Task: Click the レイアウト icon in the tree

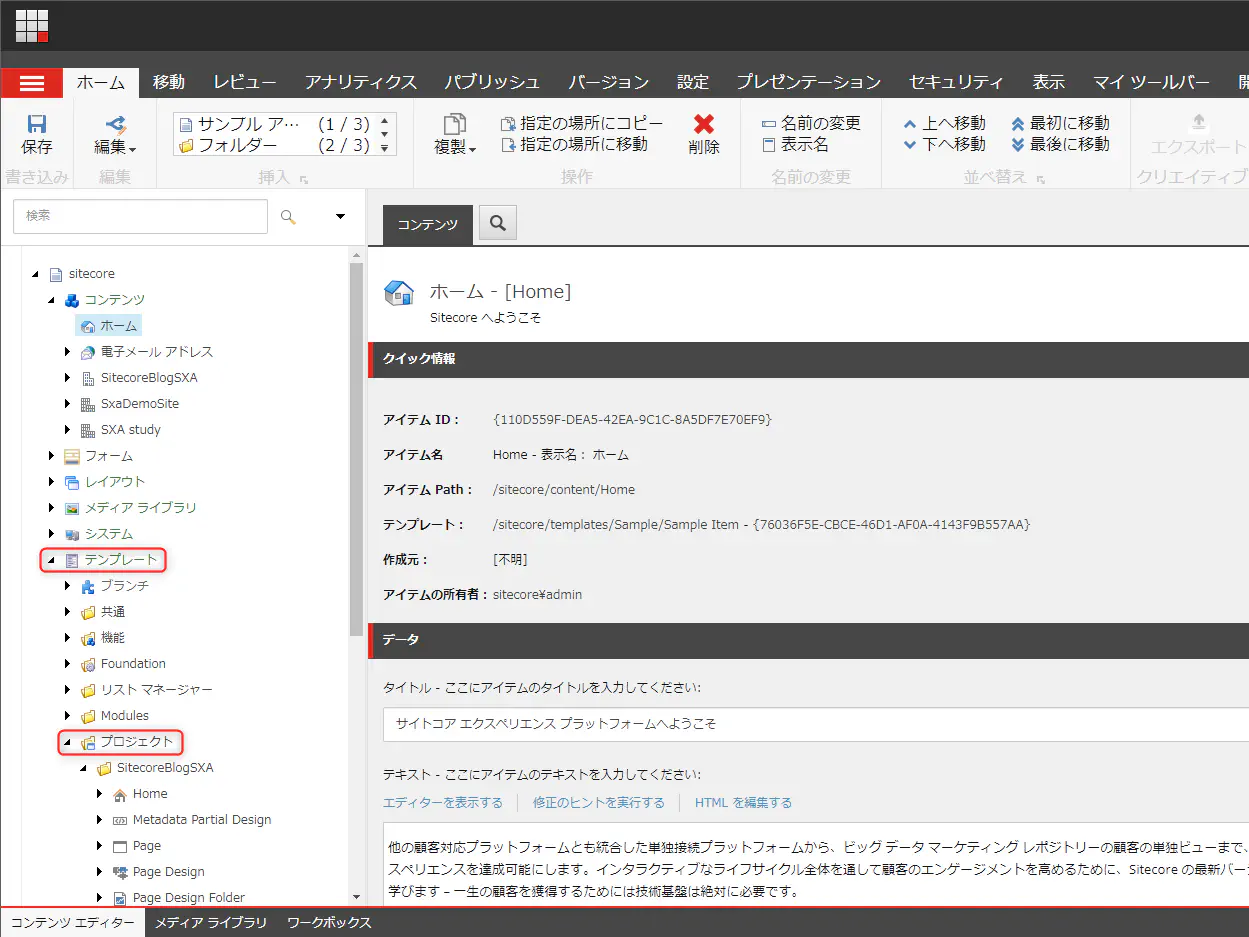Action: coord(71,482)
